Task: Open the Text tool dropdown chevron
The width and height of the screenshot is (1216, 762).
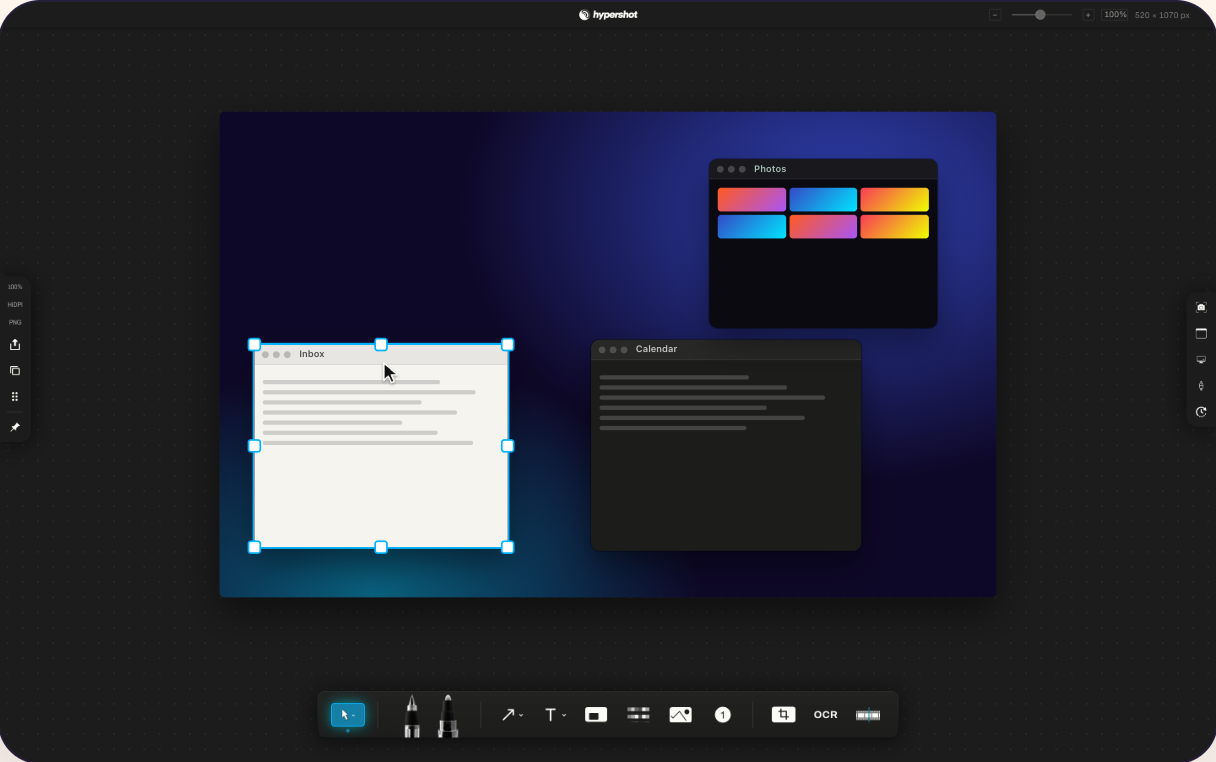Action: pos(564,716)
